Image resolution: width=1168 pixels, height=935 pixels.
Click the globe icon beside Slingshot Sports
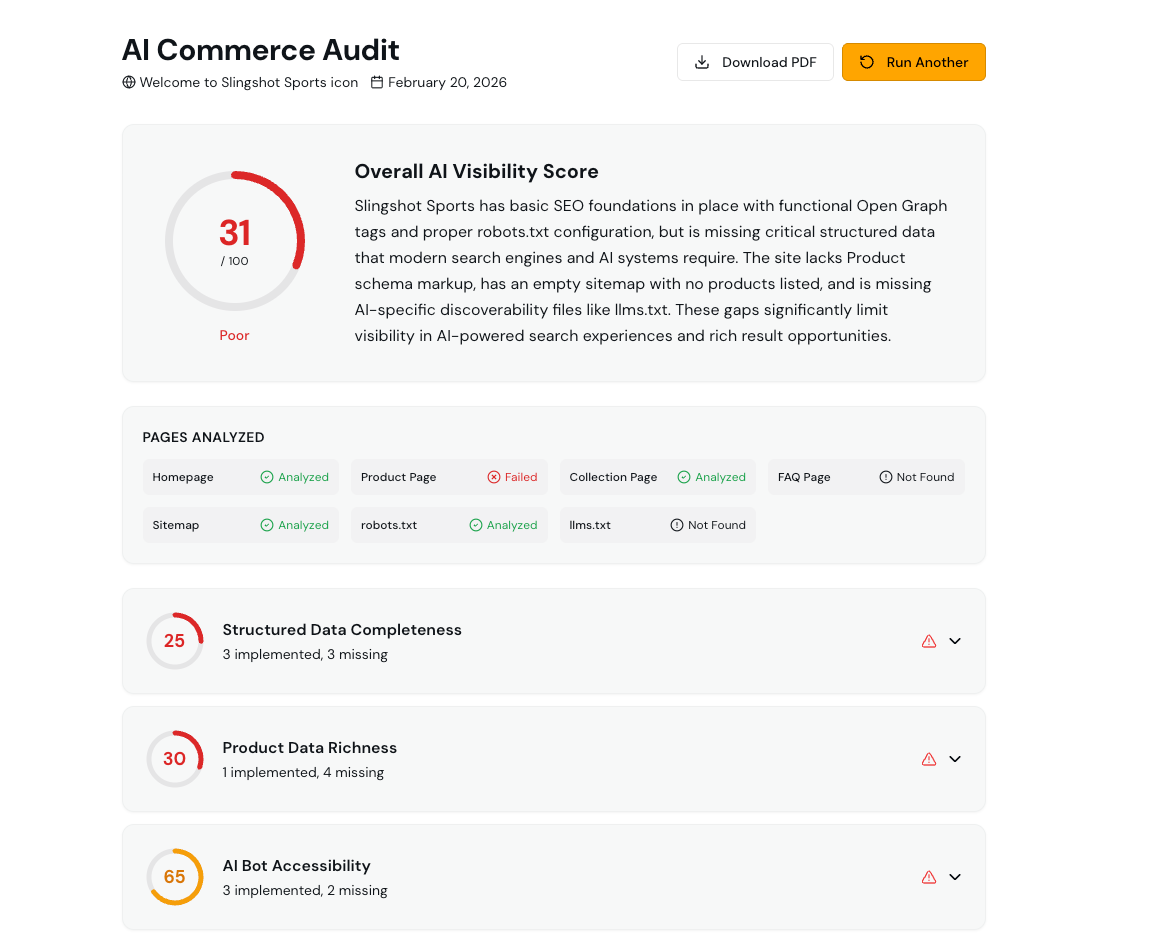pyautogui.click(x=128, y=82)
